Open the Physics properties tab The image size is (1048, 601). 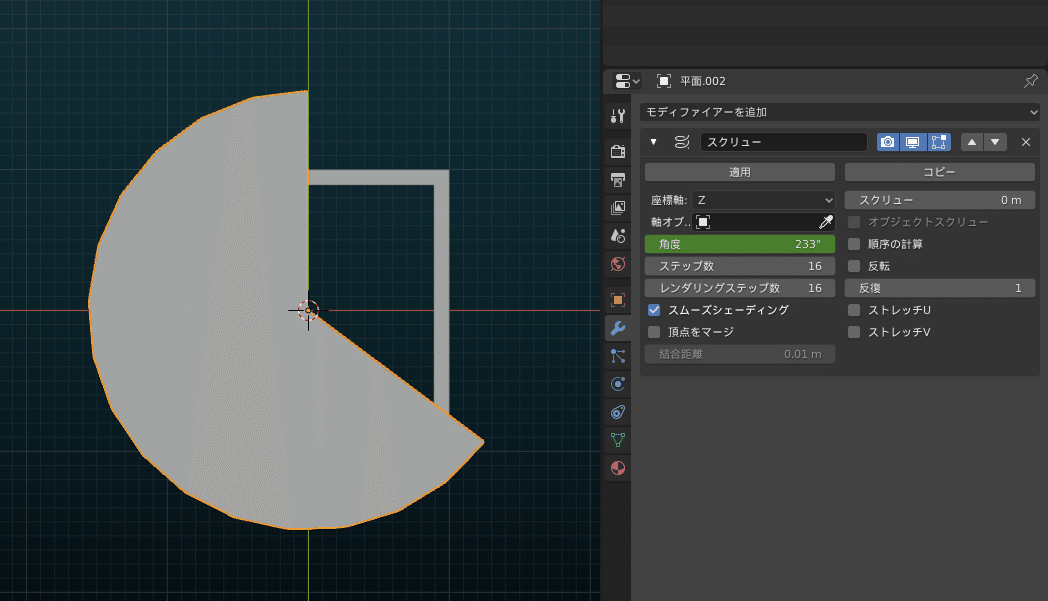pos(617,383)
